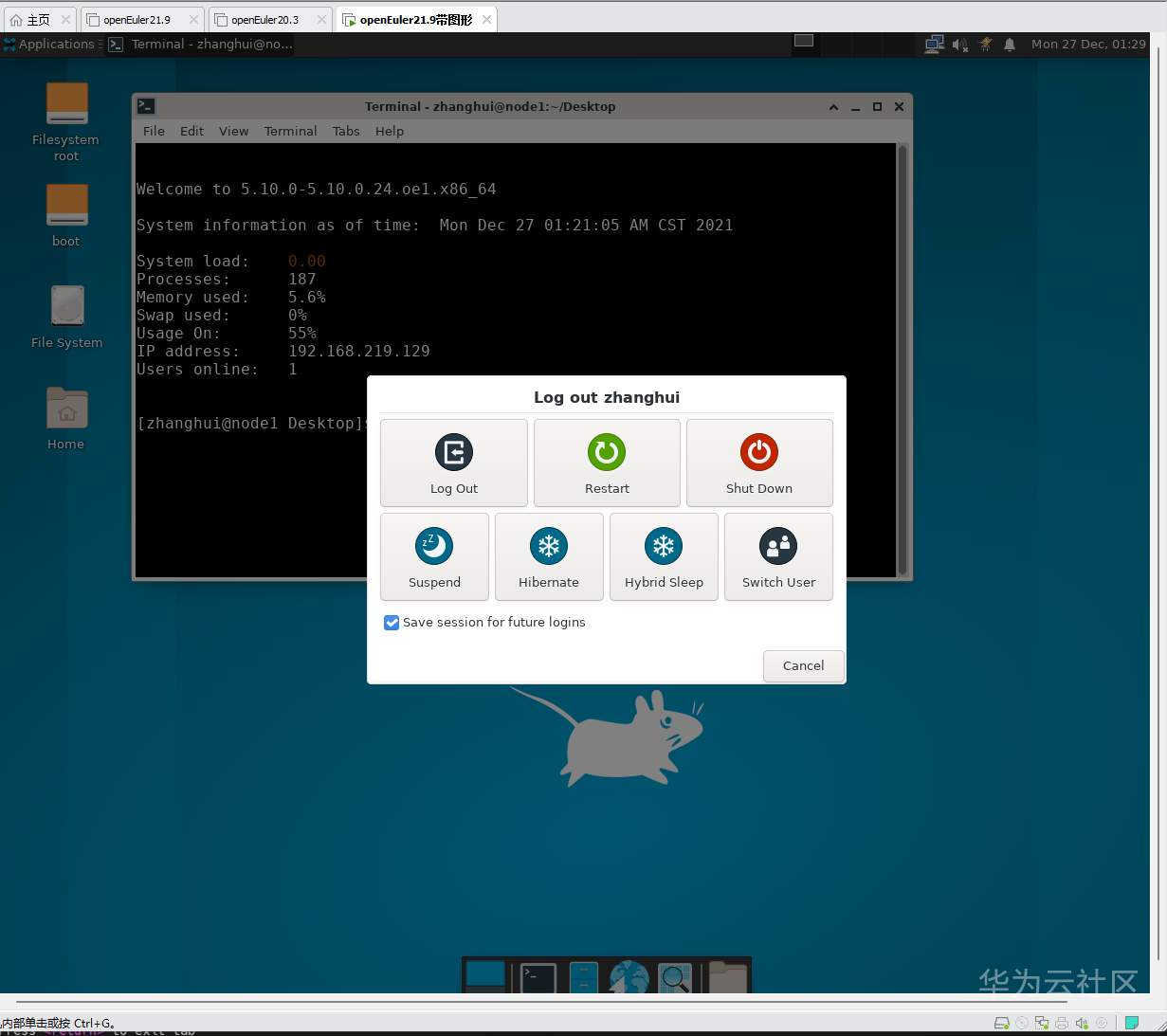This screenshot has height=1036, width=1167.
Task: Click the IP address 192.168.219.129 text
Action: pos(359,351)
